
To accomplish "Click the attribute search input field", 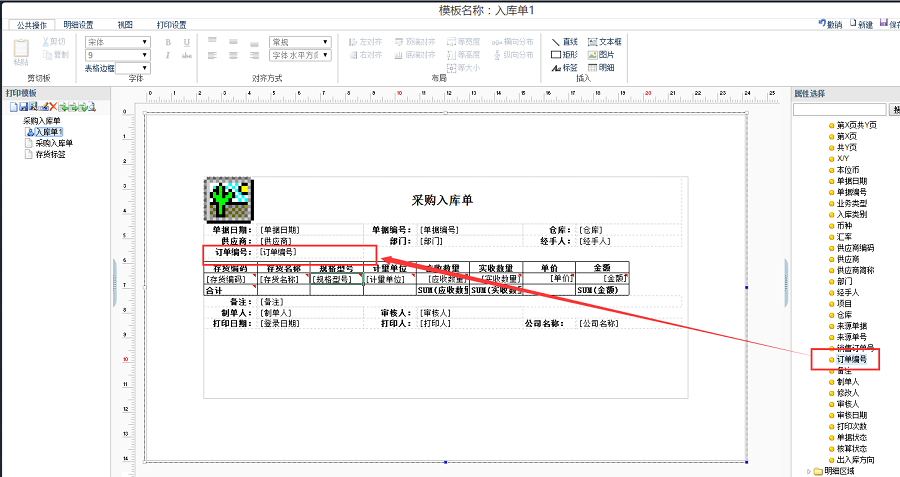I will [x=840, y=109].
